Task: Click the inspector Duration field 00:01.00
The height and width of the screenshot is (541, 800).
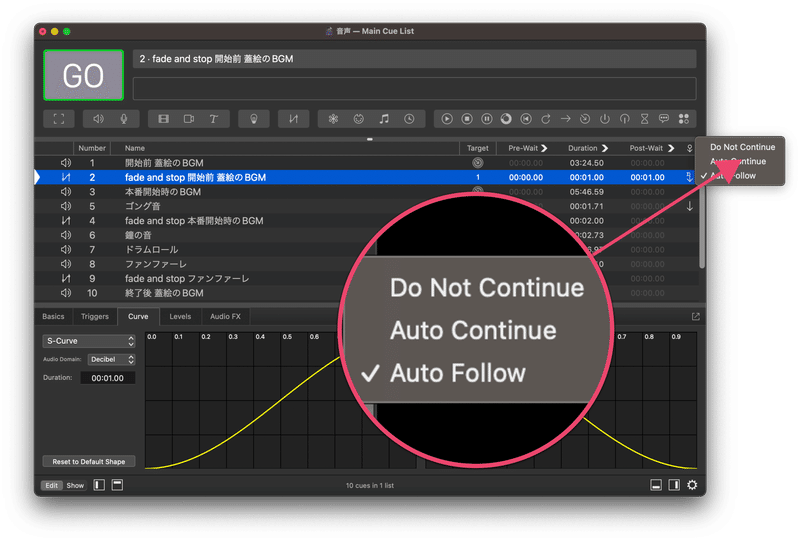Action: click(108, 378)
